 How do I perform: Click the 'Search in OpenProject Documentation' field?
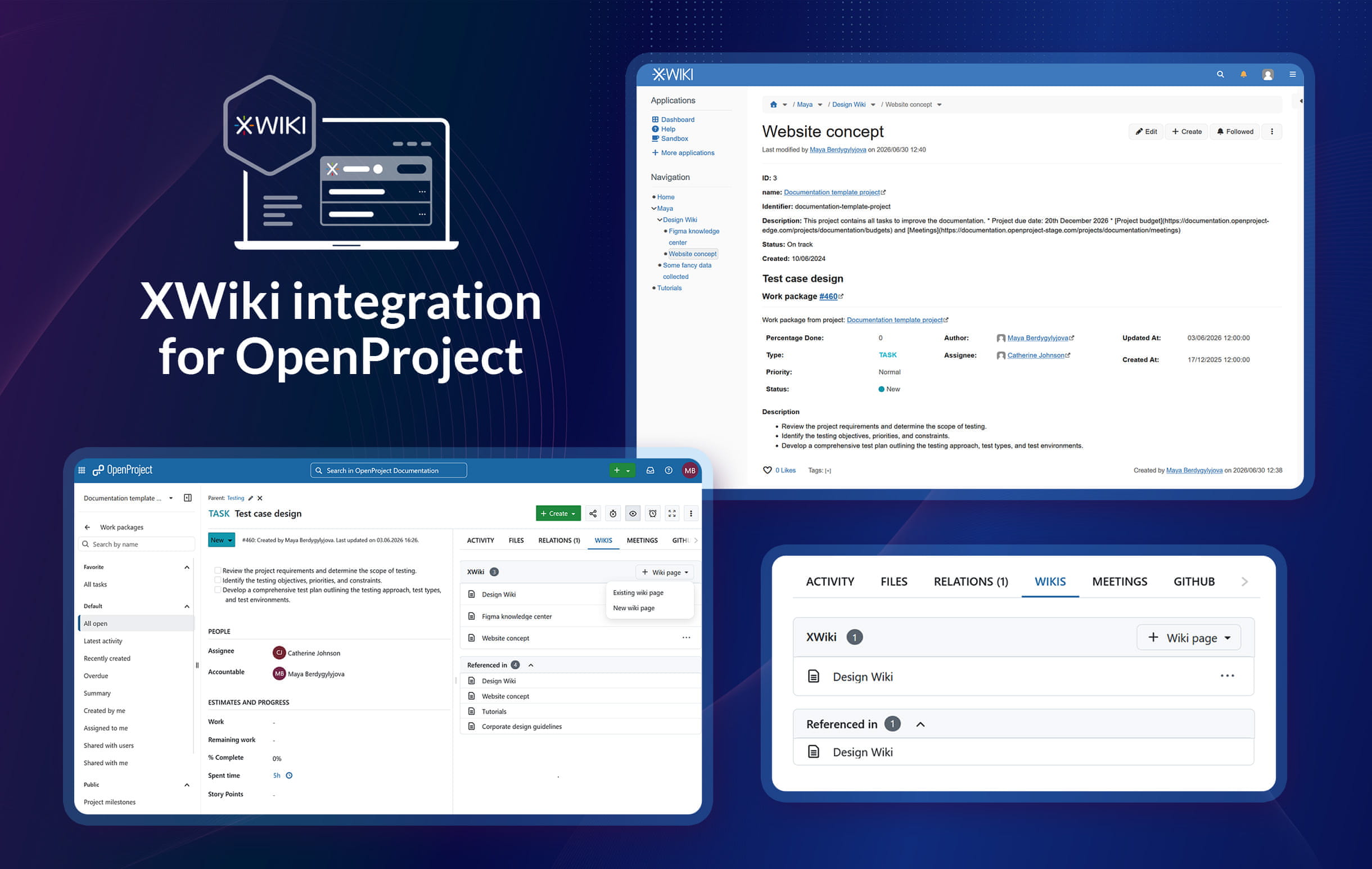tap(389, 470)
